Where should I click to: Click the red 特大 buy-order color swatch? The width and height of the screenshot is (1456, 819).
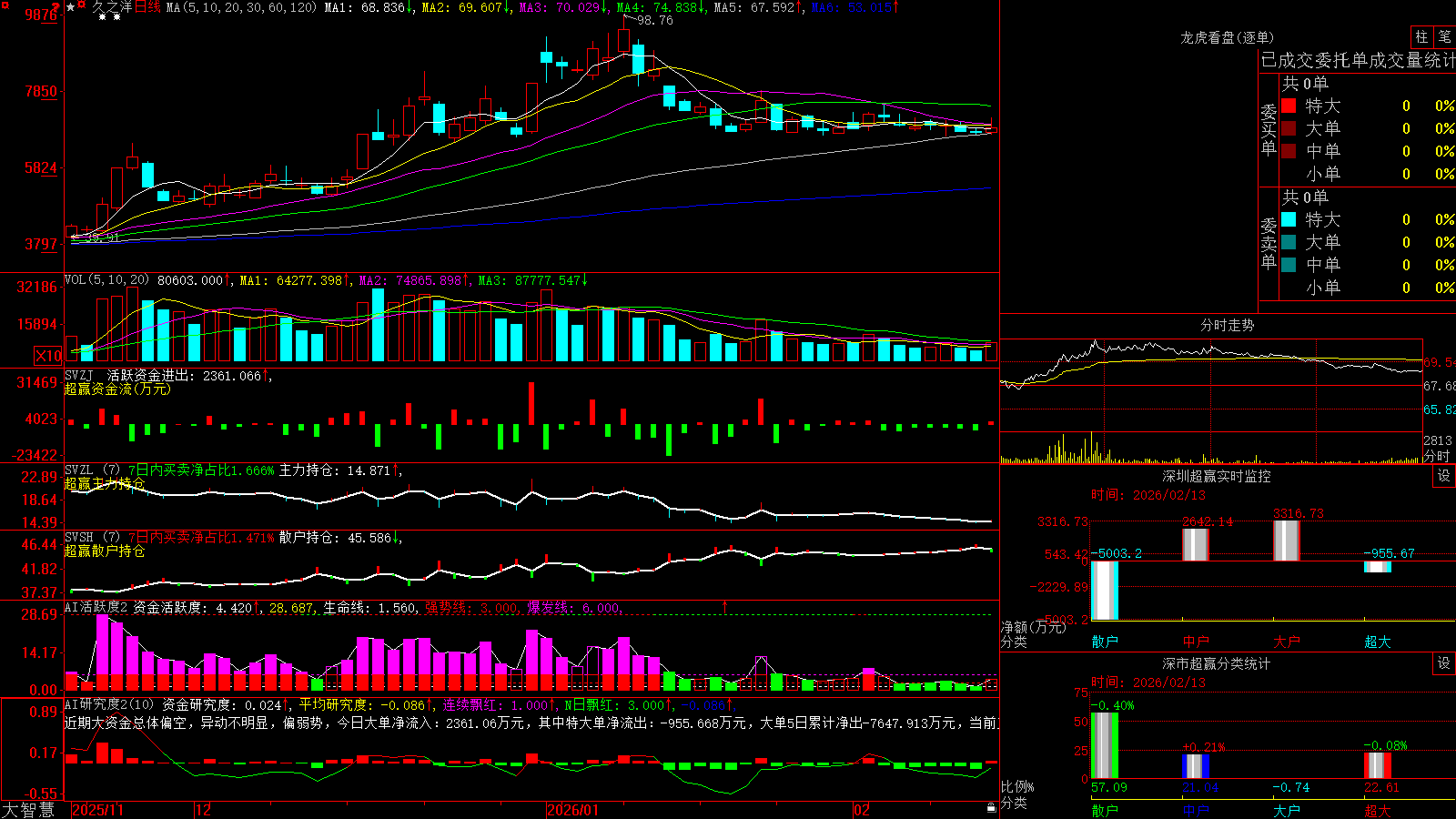tap(1289, 106)
